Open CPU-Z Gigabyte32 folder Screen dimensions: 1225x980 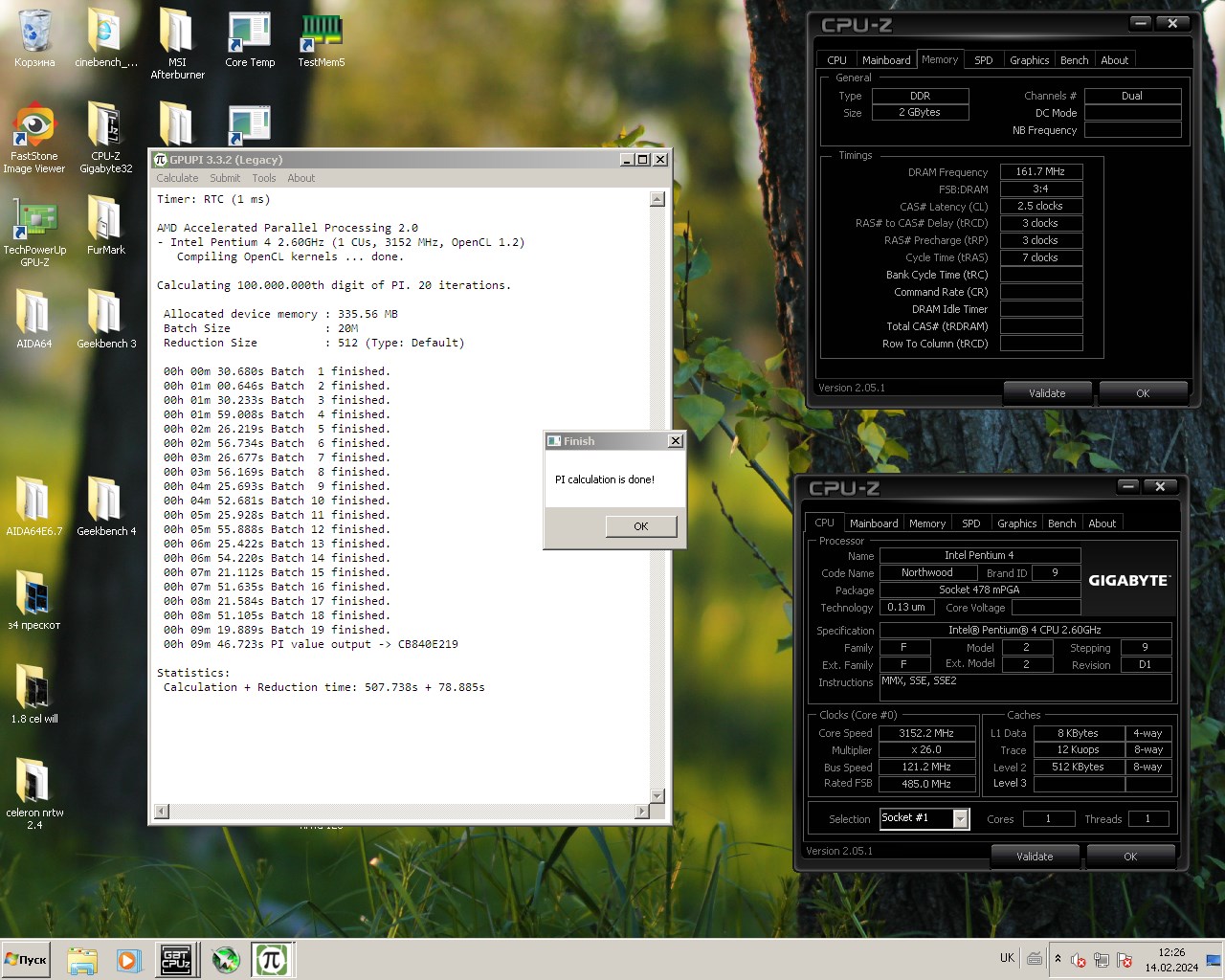[x=105, y=138]
